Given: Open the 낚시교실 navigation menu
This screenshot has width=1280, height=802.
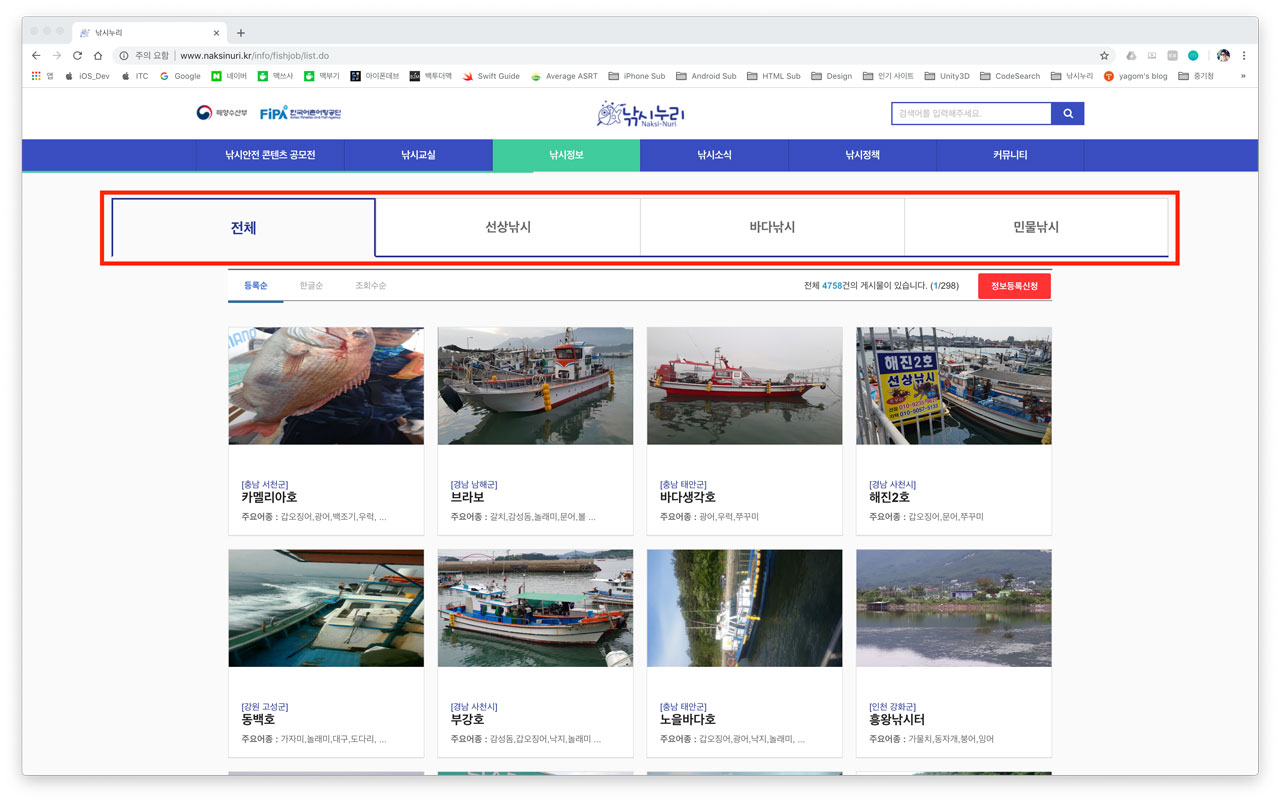Looking at the screenshot, I should point(418,155).
